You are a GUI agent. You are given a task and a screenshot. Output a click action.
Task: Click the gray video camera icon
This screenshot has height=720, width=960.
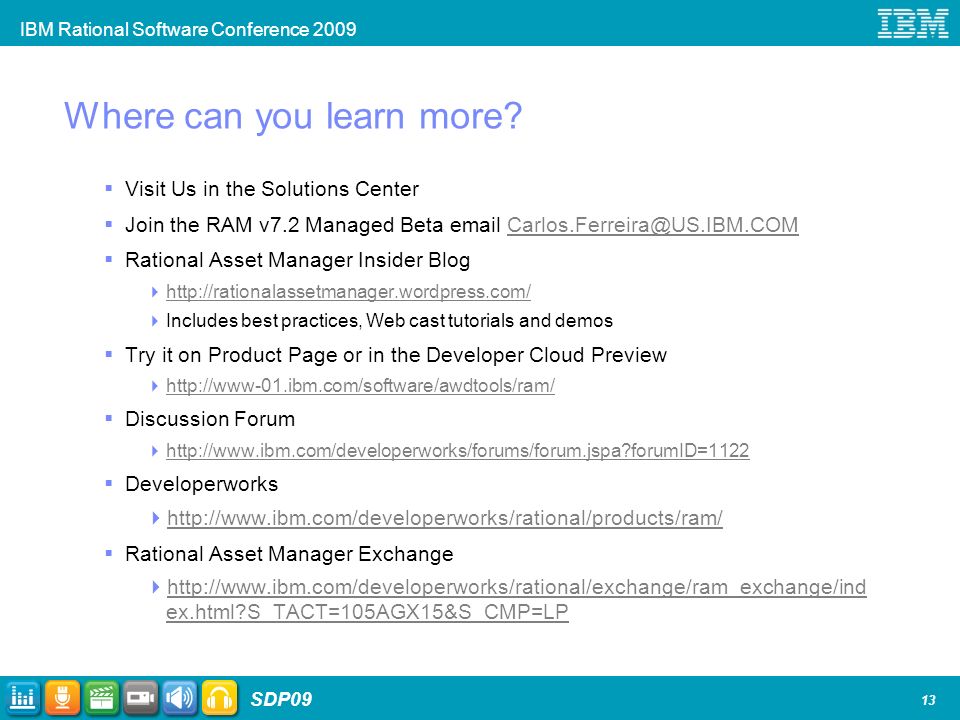[140, 697]
